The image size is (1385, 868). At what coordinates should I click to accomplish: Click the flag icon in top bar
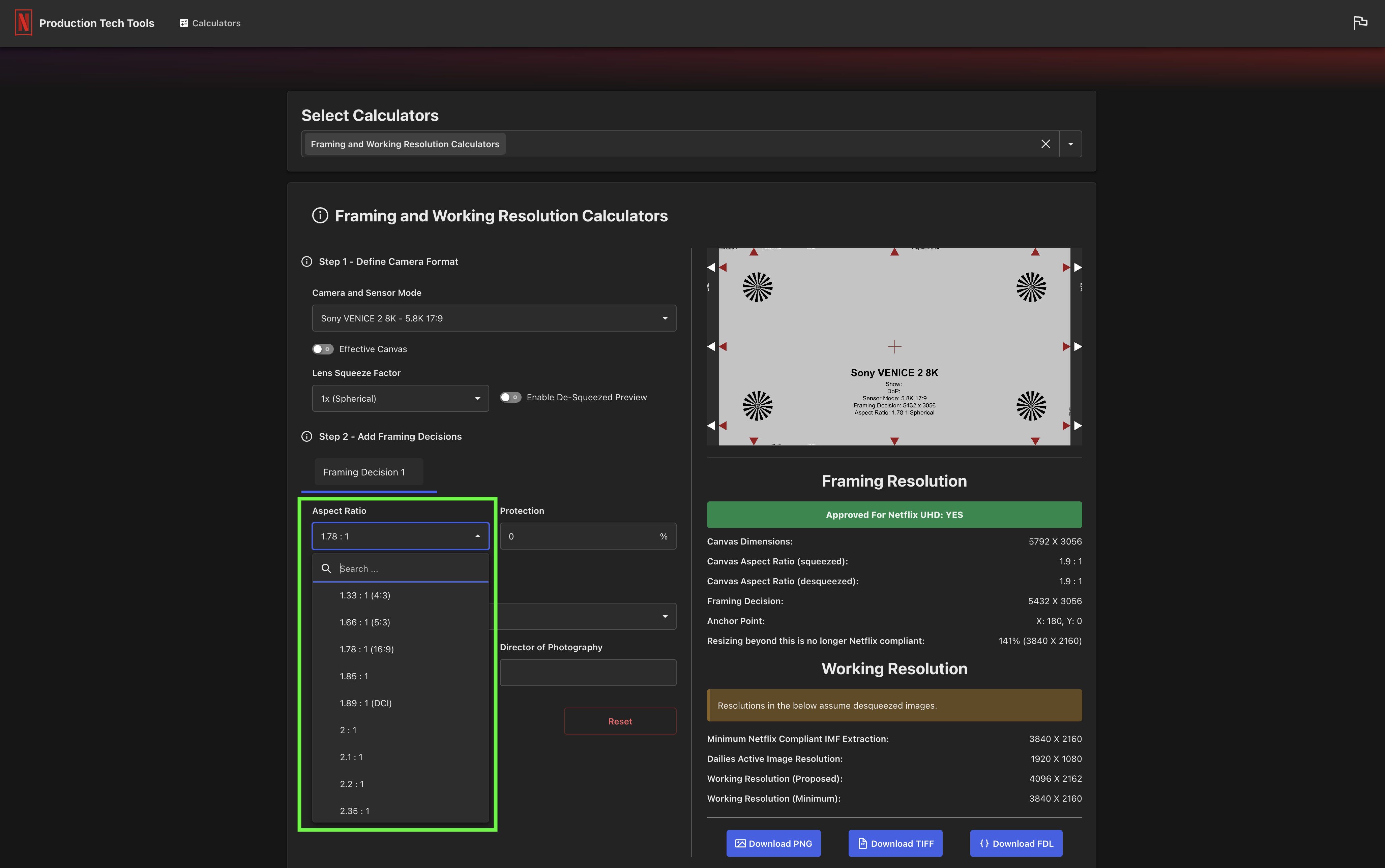point(1360,23)
